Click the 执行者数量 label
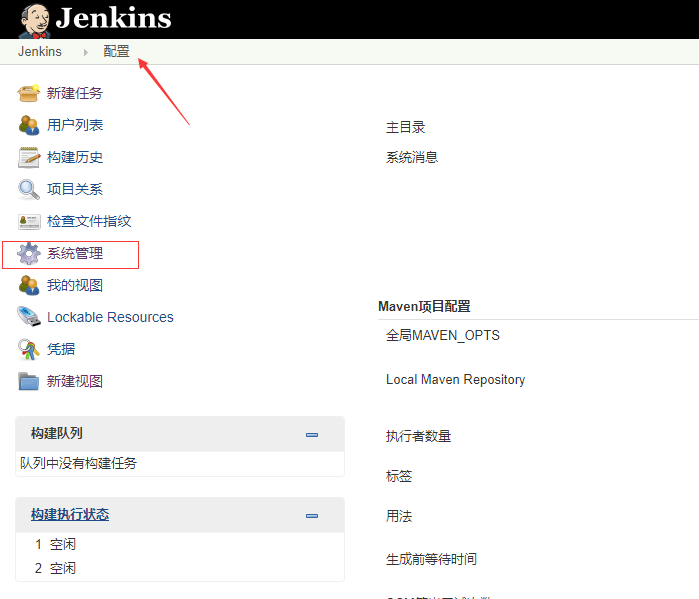Screen dimensions: 699x599 pyautogui.click(x=418, y=436)
